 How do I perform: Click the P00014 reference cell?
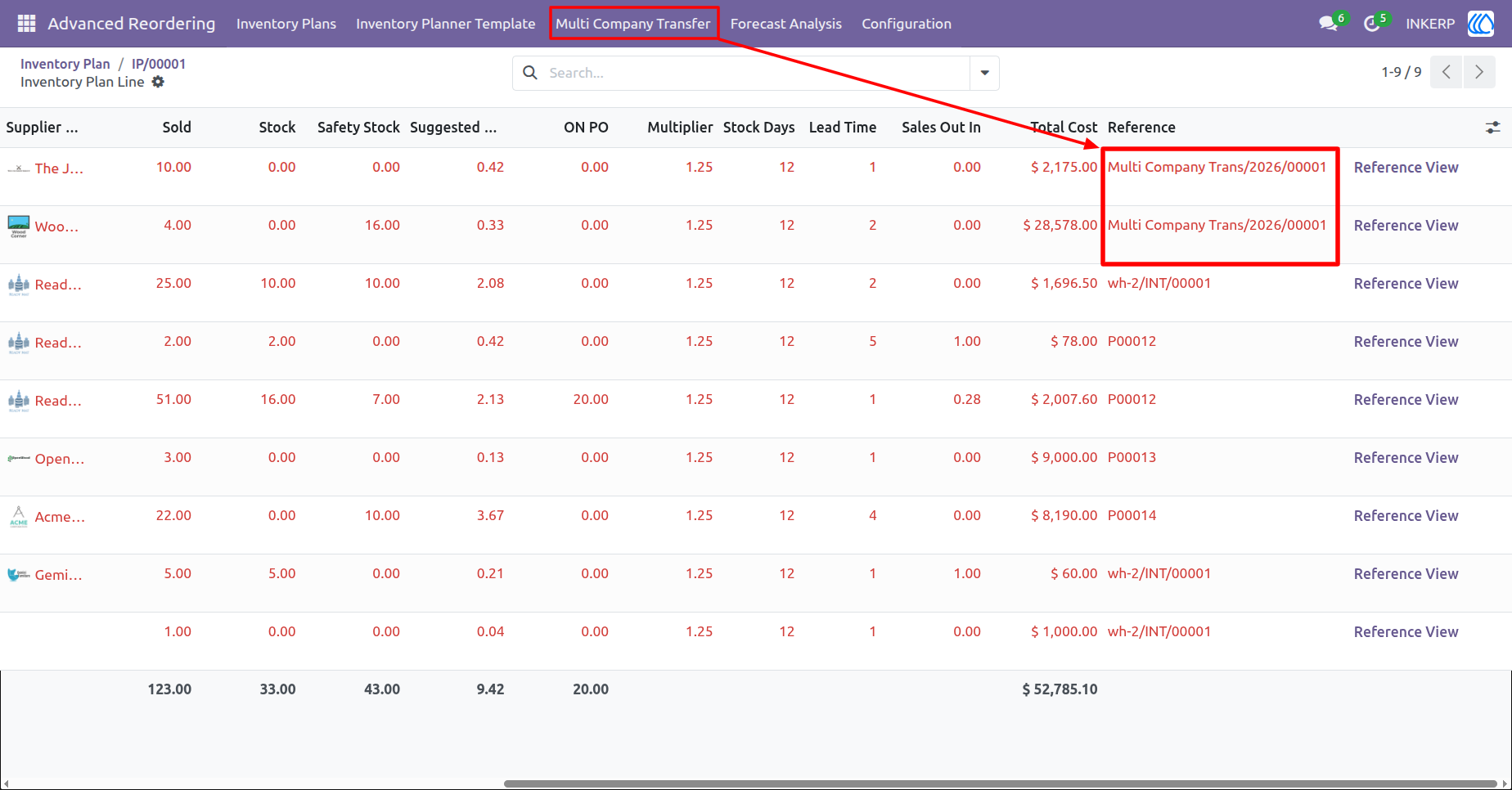pyautogui.click(x=1132, y=516)
